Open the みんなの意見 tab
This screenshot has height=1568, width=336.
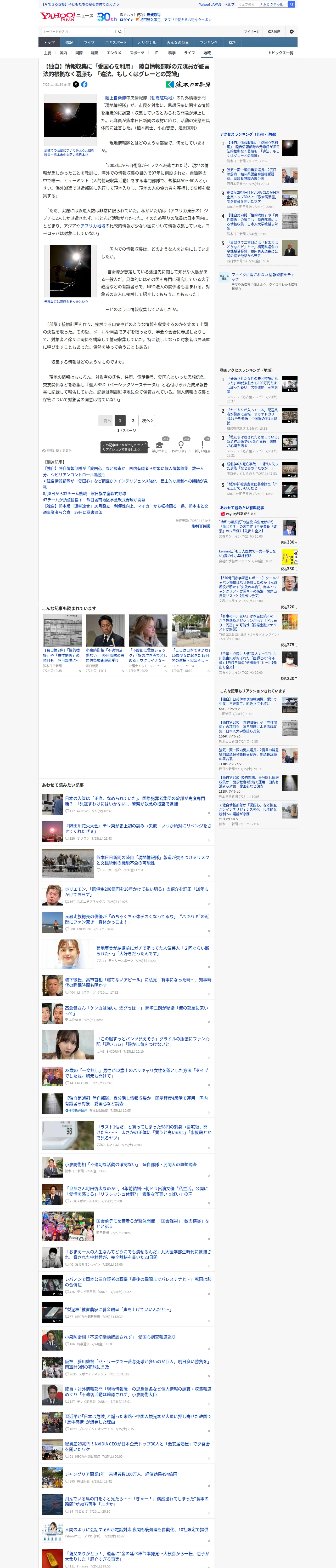point(178,43)
